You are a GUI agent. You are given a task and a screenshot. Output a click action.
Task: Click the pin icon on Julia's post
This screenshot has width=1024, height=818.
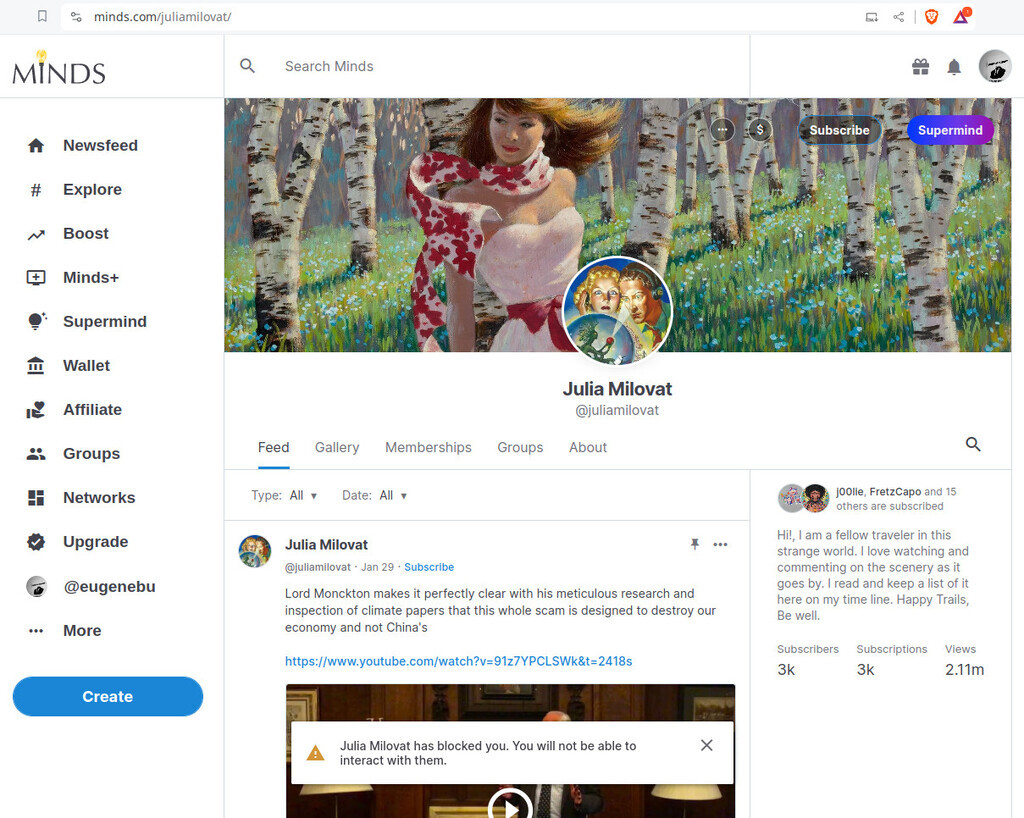click(x=695, y=545)
